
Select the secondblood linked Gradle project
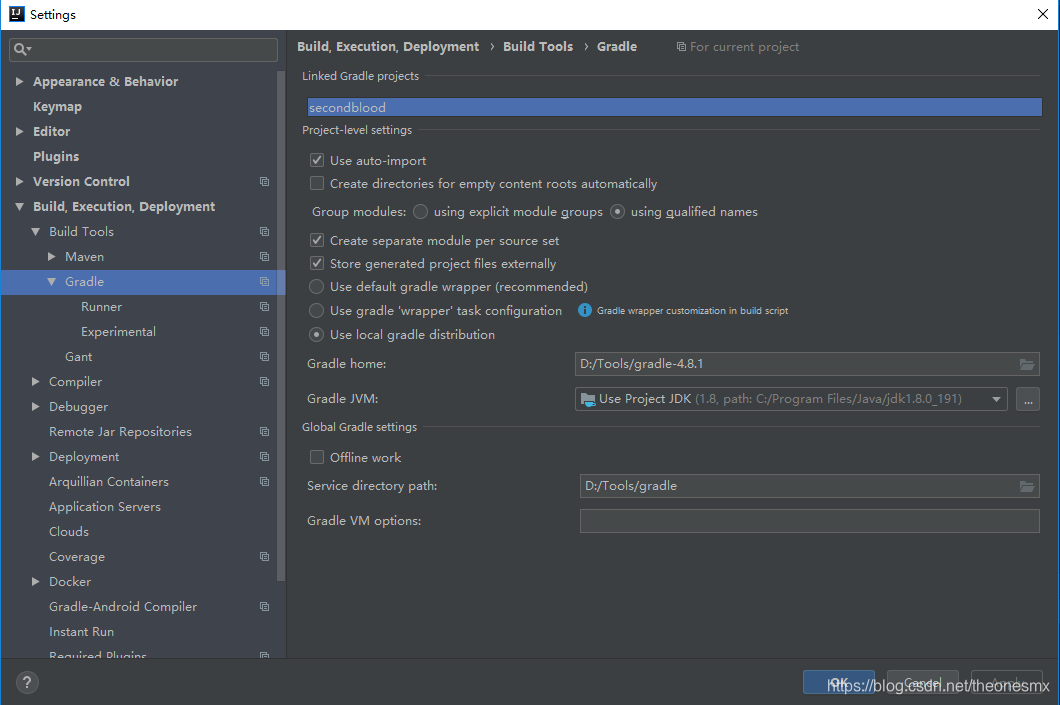(674, 107)
